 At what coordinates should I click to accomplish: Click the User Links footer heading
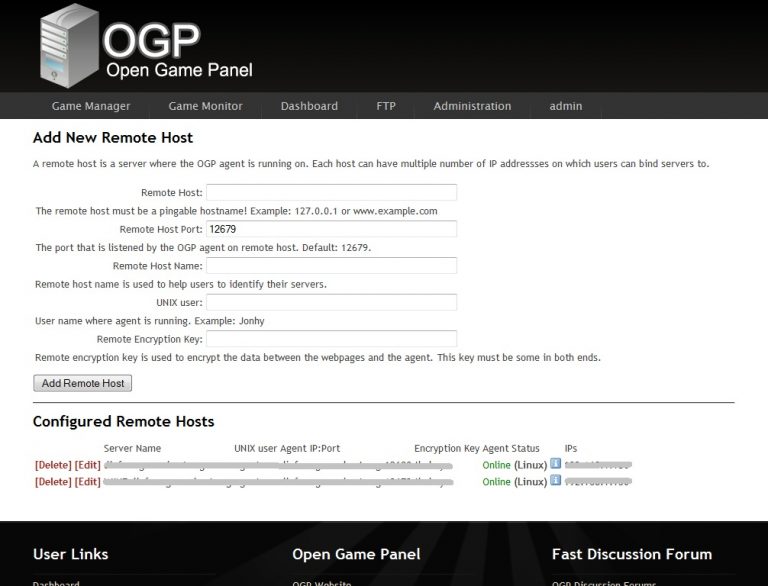[71, 554]
